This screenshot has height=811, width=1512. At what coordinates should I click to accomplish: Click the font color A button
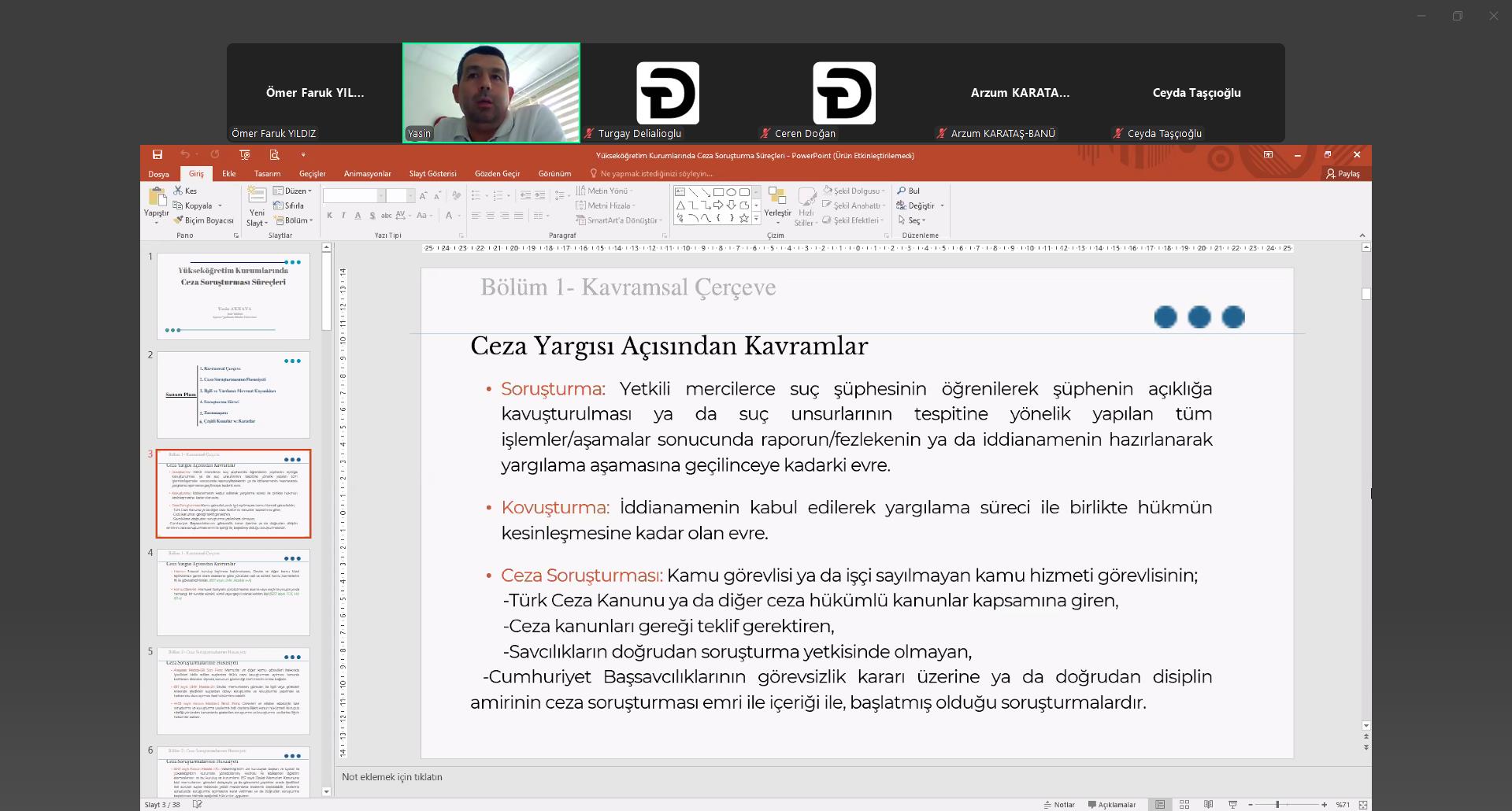coord(449,216)
